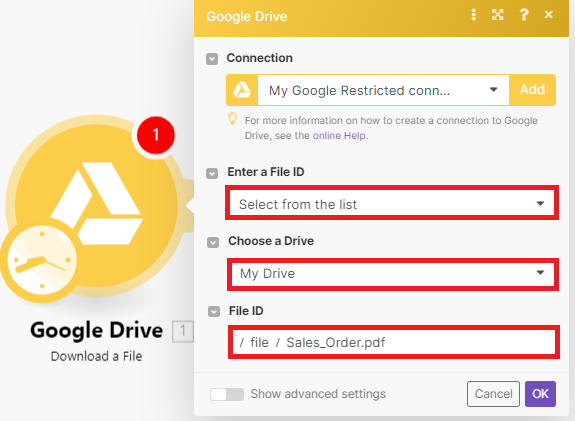Collapse the Enter a File ID section arrow

pos(212,173)
